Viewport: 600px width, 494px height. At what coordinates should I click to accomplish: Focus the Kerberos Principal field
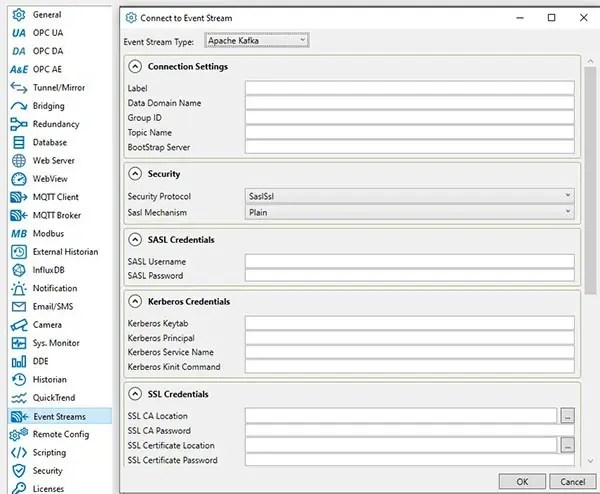pos(409,338)
